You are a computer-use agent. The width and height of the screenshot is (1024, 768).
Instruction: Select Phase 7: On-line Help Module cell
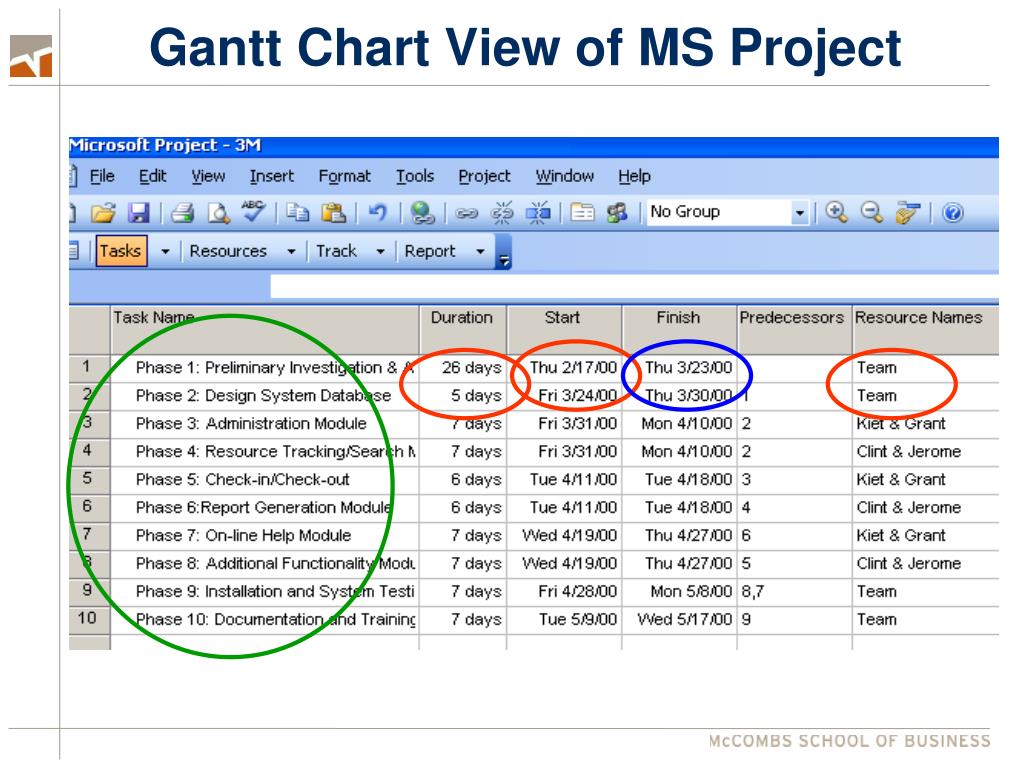(264, 536)
